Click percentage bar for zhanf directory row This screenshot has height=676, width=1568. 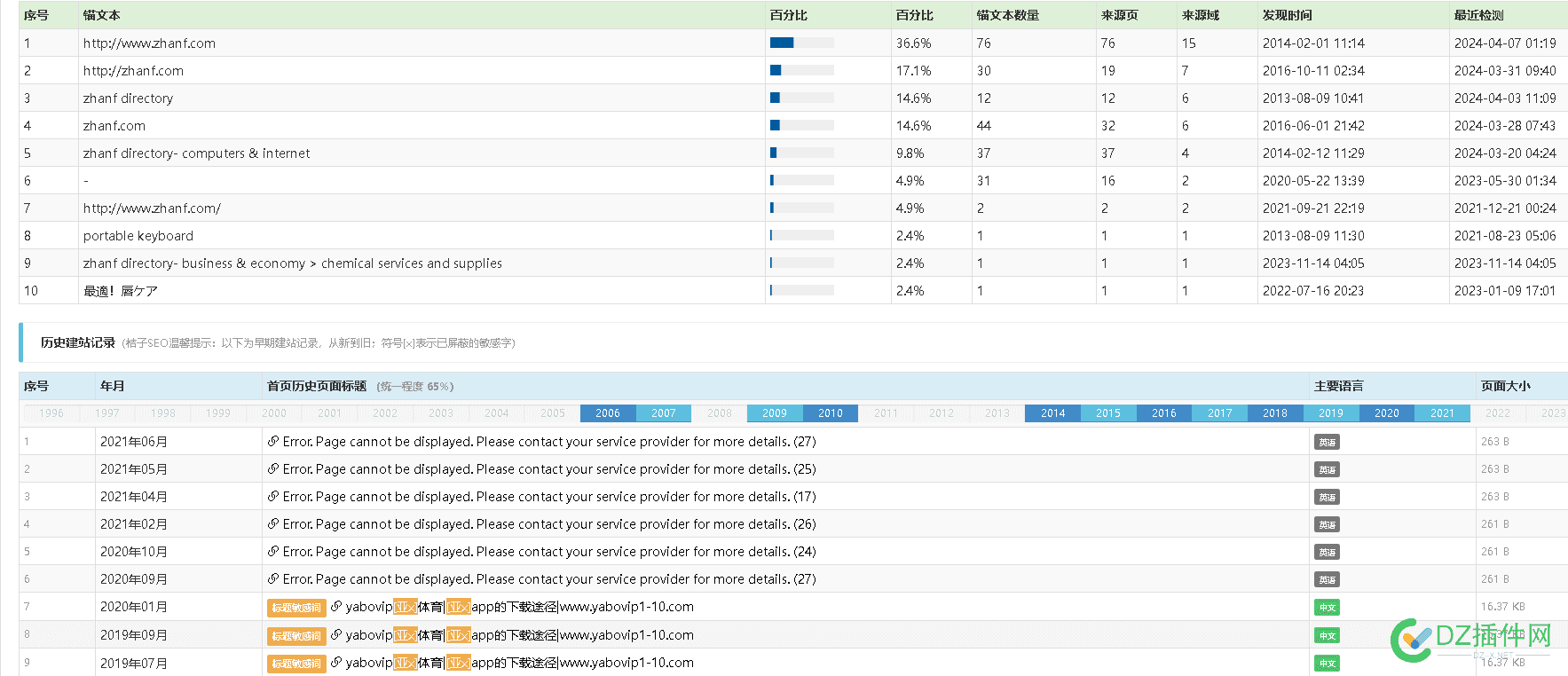pos(802,98)
